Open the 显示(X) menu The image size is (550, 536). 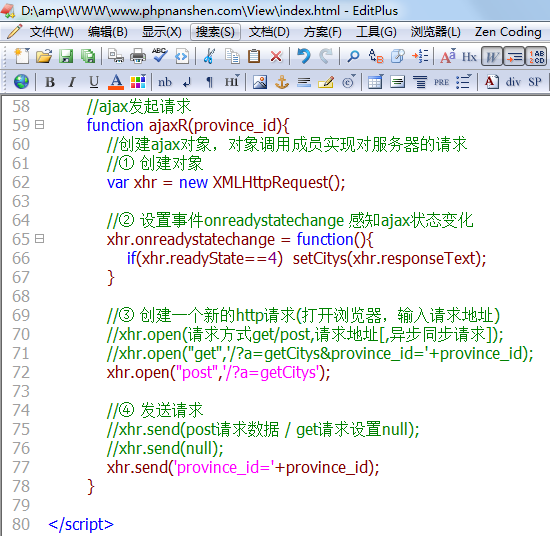(x=162, y=32)
